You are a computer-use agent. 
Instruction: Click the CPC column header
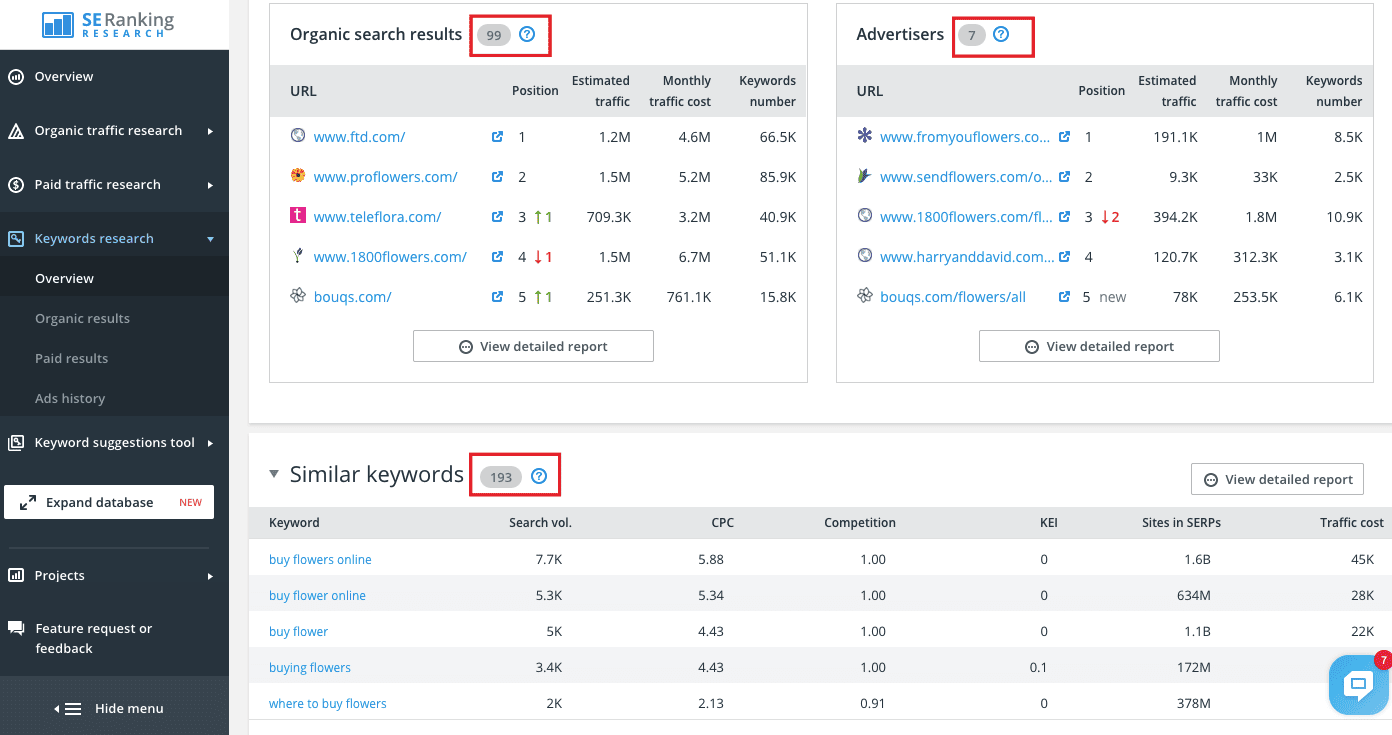click(721, 522)
